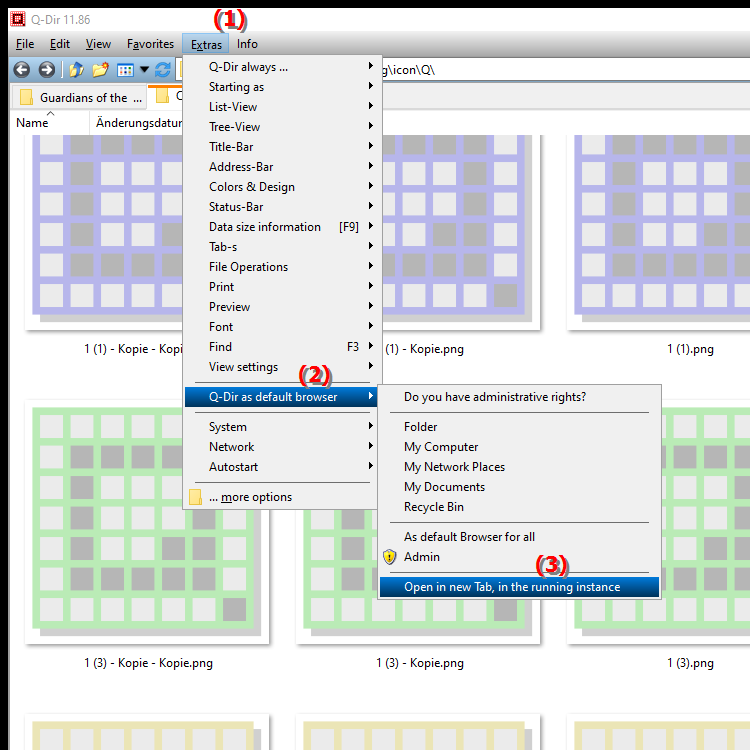
Task: Select Q-Dir as default browser entry
Action: pyautogui.click(x=281, y=397)
